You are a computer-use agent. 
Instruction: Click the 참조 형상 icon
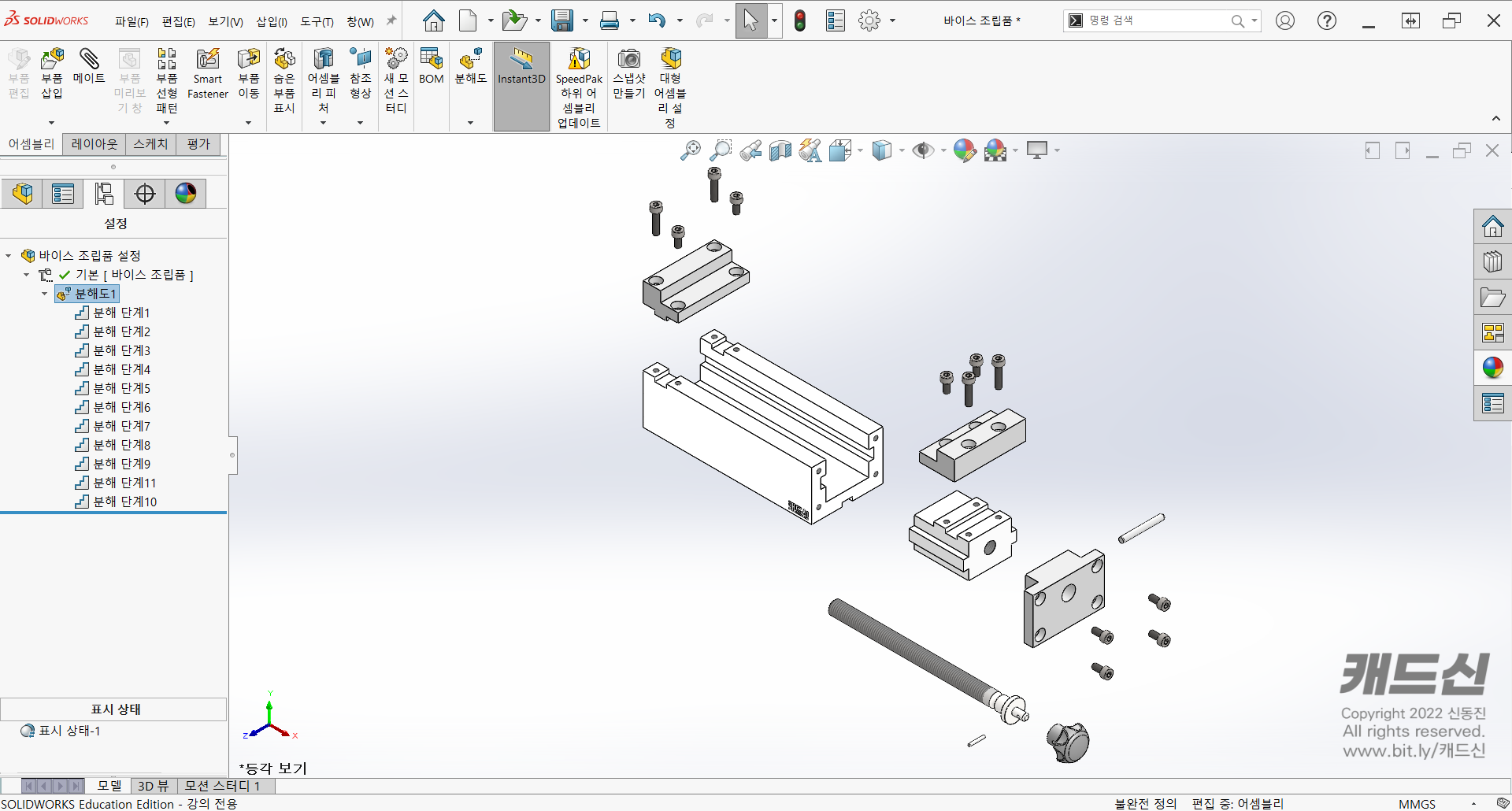point(361,73)
